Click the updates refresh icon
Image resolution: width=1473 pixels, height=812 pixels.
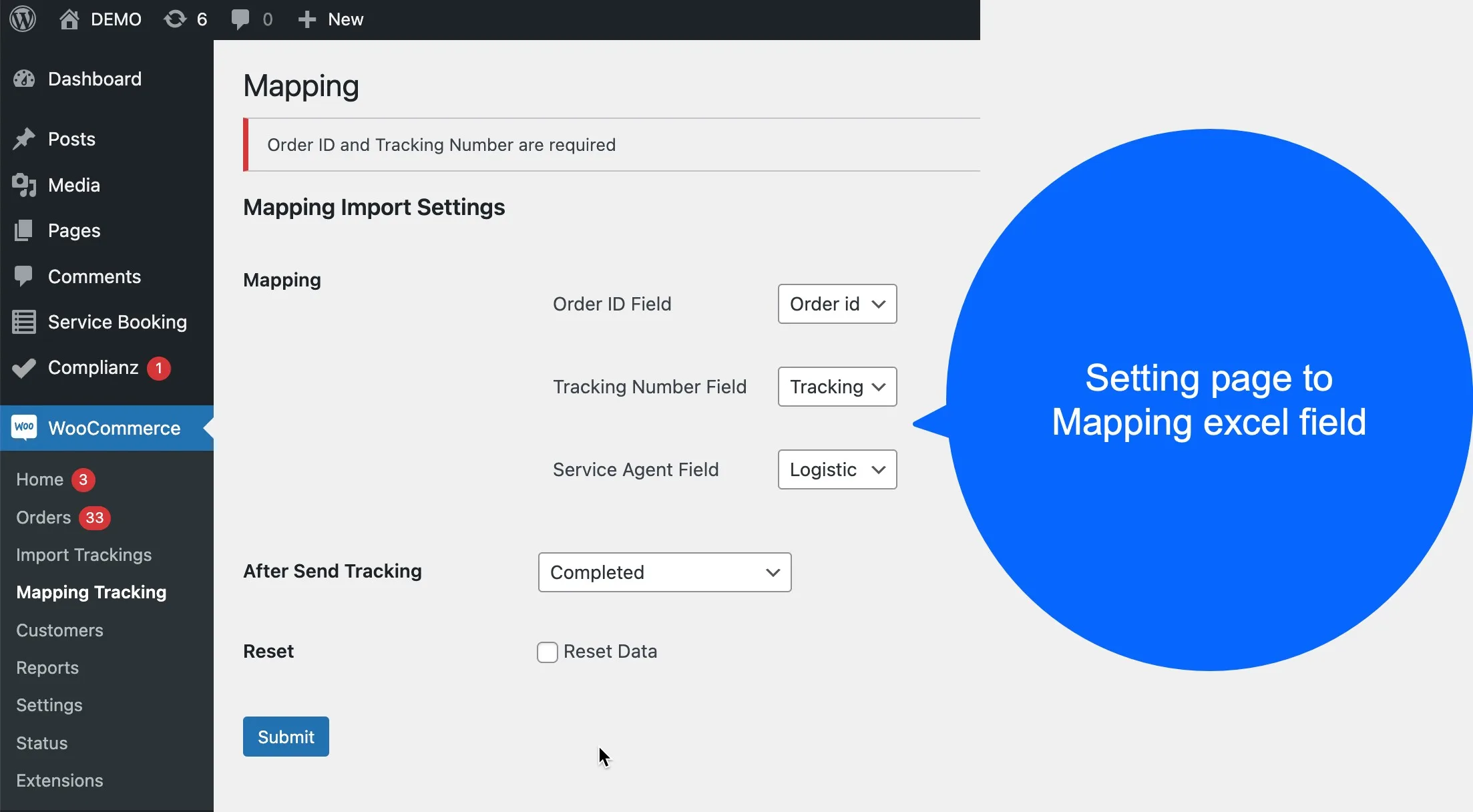(175, 19)
